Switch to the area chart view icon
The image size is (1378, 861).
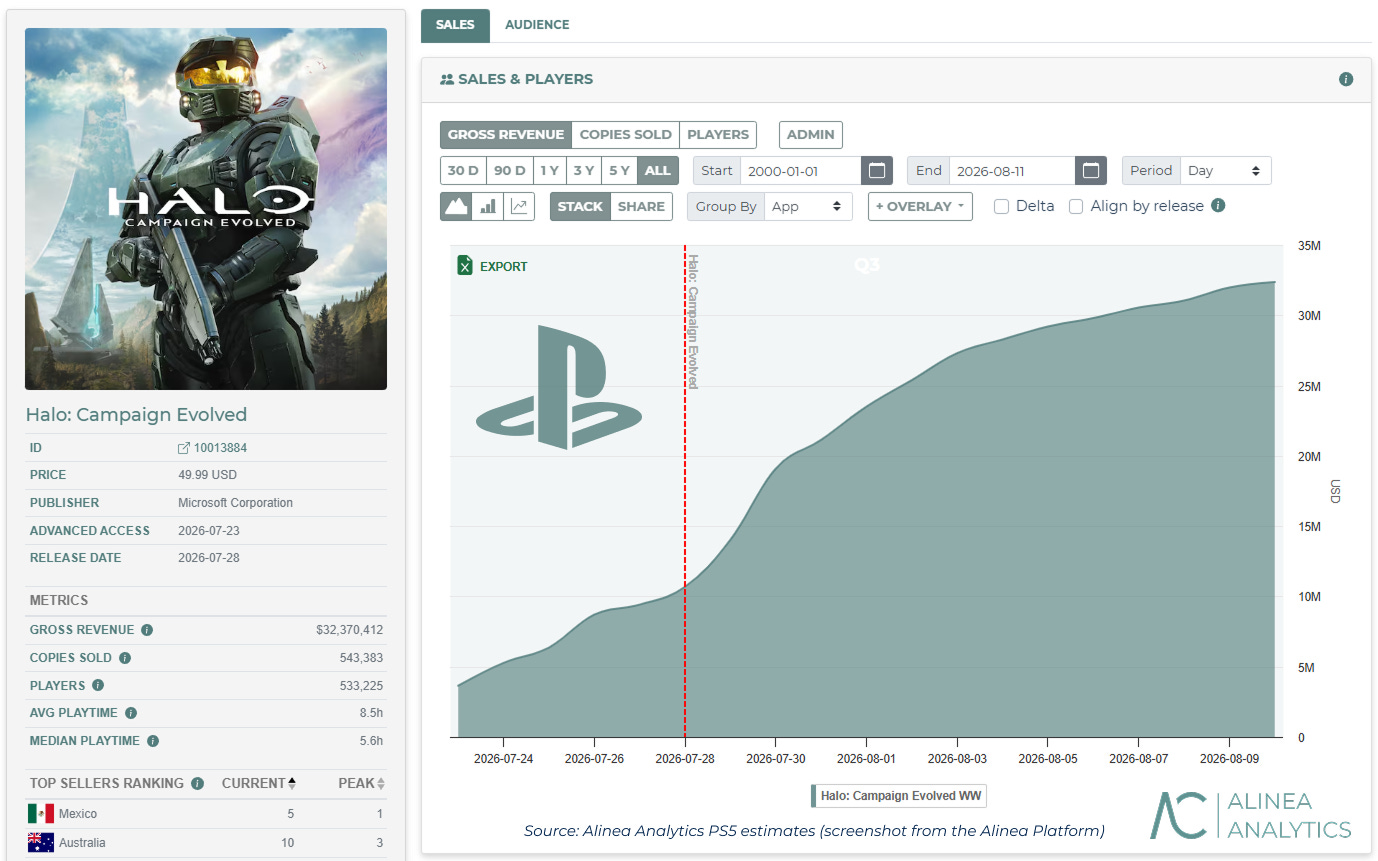click(456, 207)
